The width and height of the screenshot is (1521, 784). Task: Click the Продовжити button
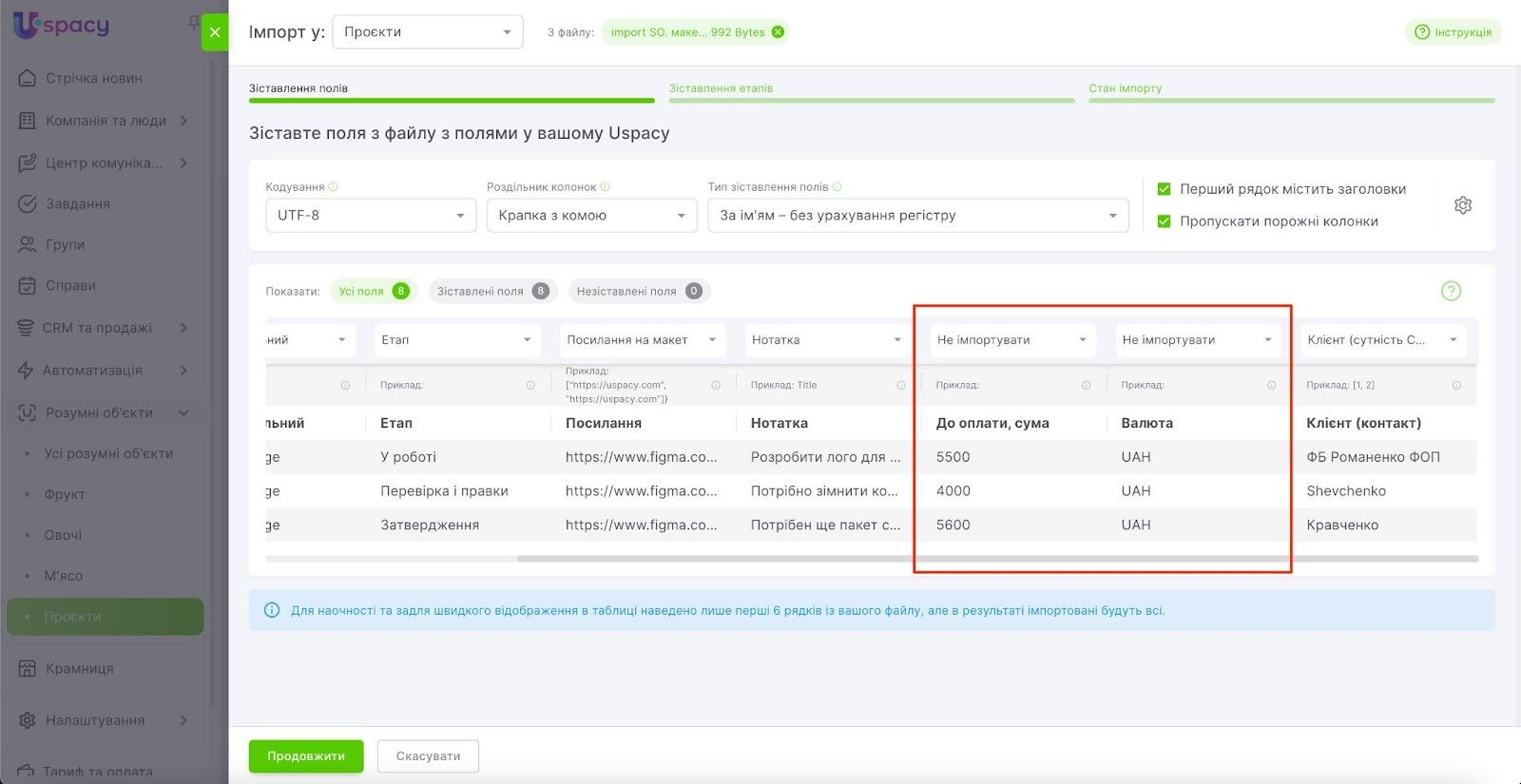click(x=306, y=756)
